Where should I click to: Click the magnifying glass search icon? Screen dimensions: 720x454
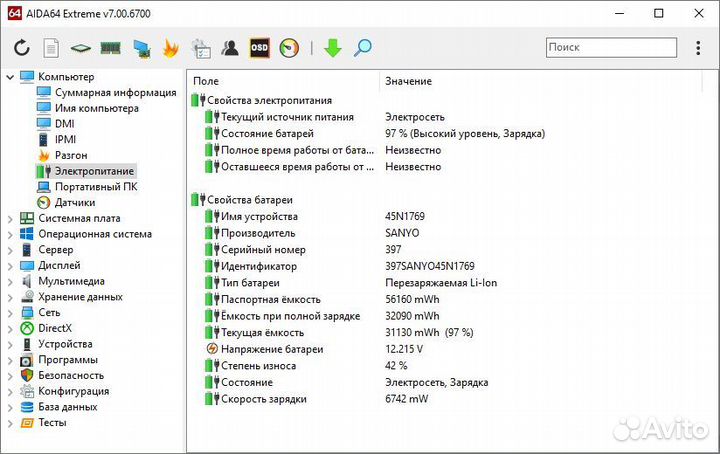click(362, 48)
